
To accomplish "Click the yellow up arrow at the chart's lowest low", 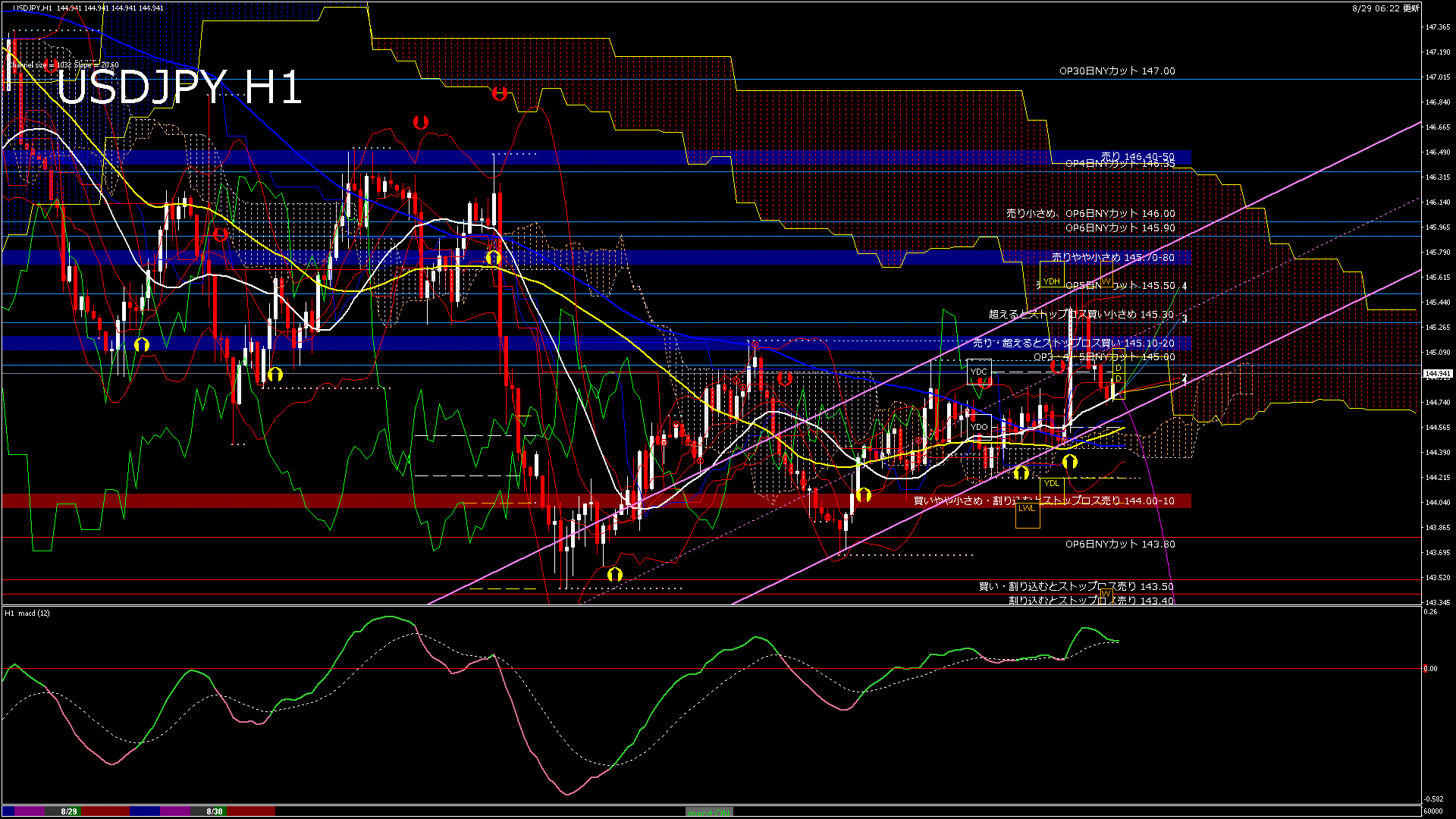I will tap(615, 575).
